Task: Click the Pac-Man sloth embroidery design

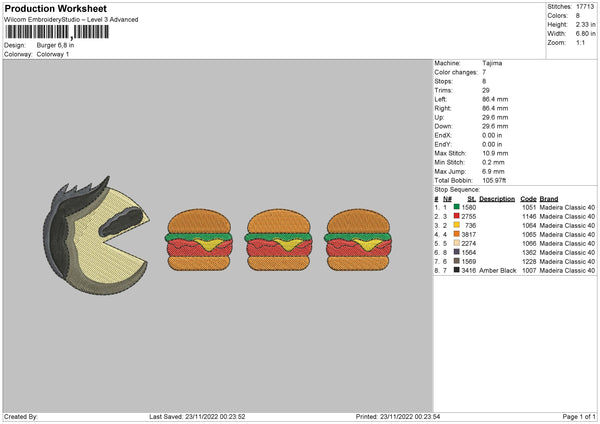Action: 96,235
